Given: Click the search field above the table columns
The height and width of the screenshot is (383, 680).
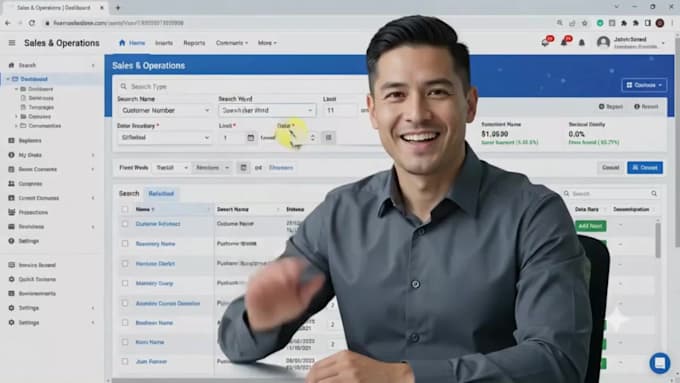Looking at the screenshot, I should [610, 193].
